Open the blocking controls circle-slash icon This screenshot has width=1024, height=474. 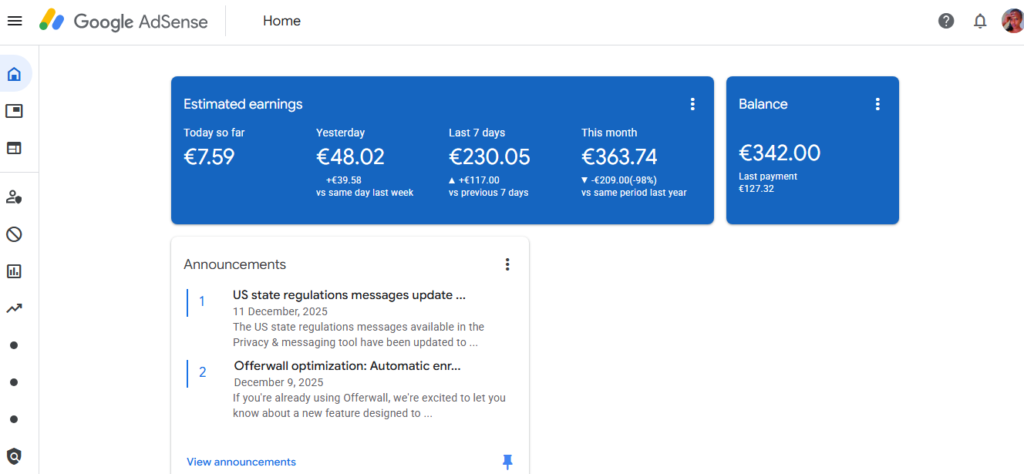[14, 234]
